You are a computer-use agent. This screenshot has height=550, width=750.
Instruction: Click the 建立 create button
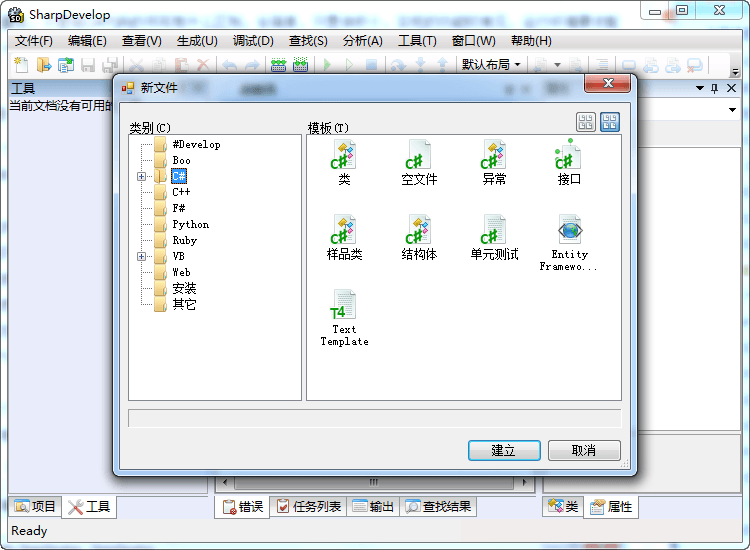pyautogui.click(x=504, y=451)
